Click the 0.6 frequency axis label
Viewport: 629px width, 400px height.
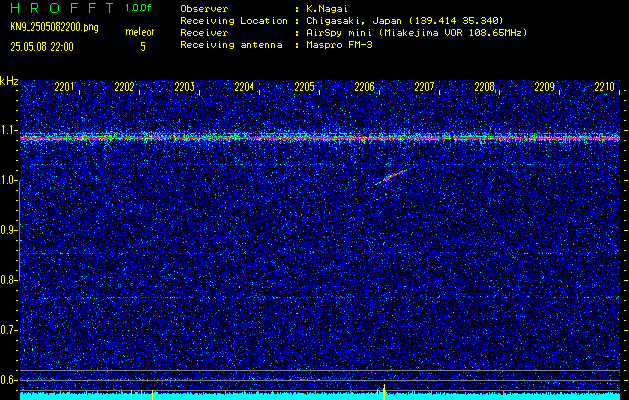[x=9, y=380]
